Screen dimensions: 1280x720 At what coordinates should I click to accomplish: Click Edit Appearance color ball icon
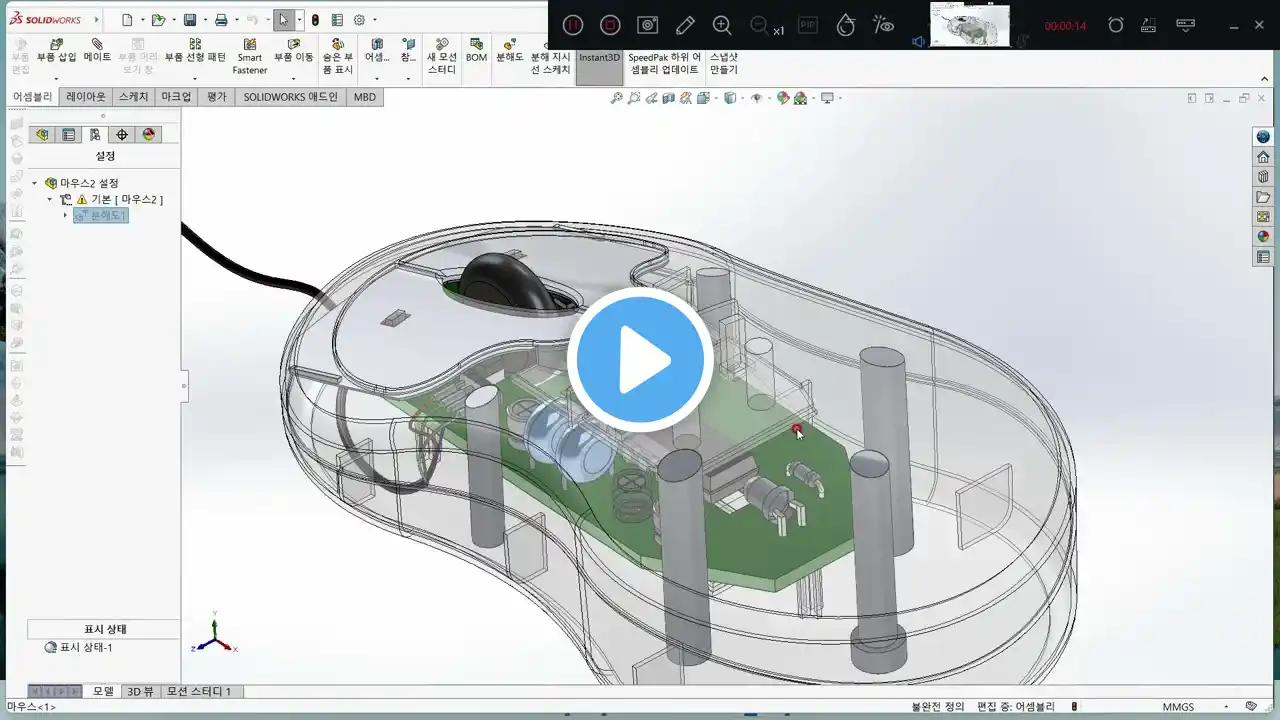[783, 98]
